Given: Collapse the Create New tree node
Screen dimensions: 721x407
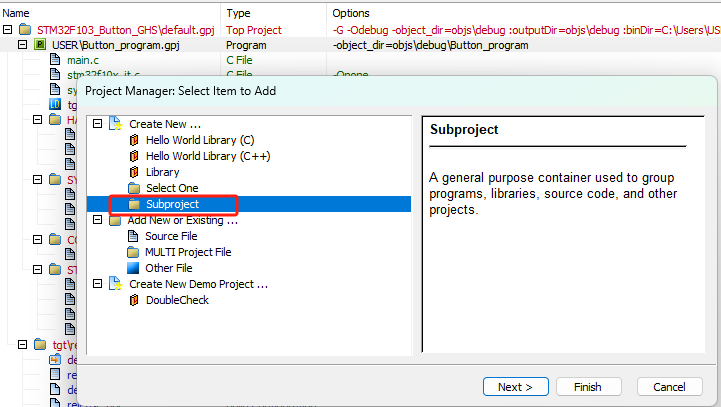Looking at the screenshot, I should [97, 124].
